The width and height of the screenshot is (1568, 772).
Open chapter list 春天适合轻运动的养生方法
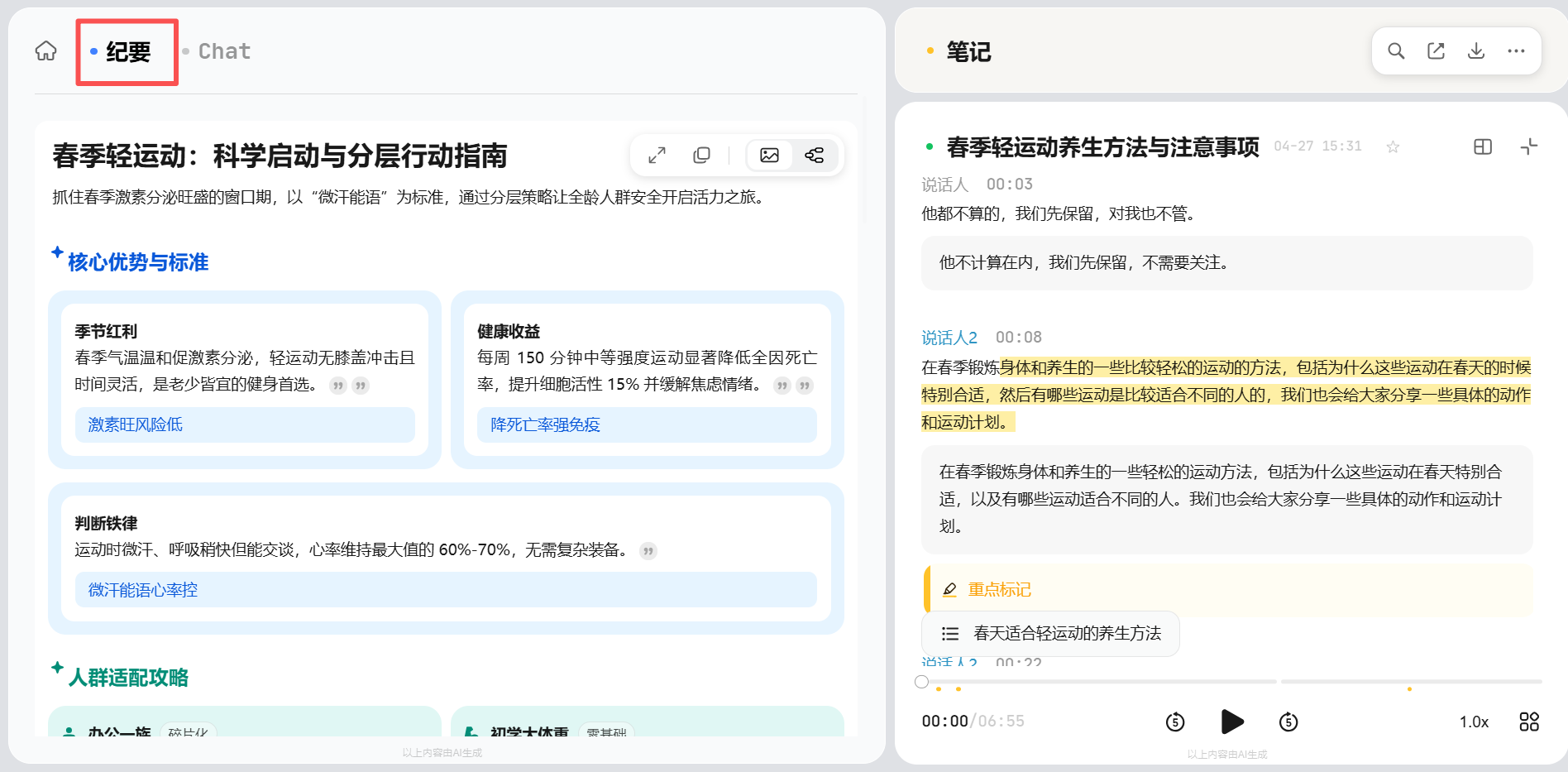[1050, 634]
